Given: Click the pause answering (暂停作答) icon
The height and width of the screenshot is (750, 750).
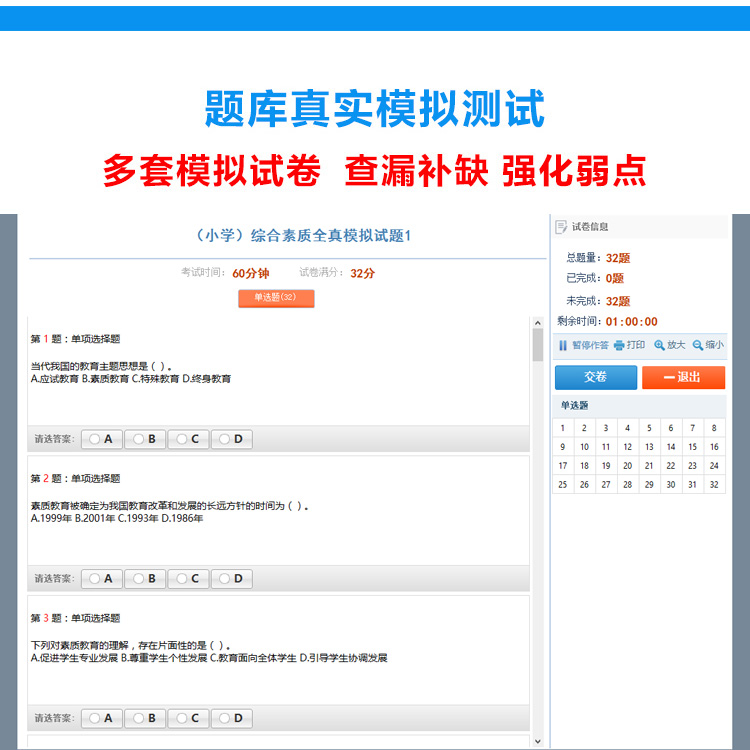Looking at the screenshot, I should tap(563, 345).
